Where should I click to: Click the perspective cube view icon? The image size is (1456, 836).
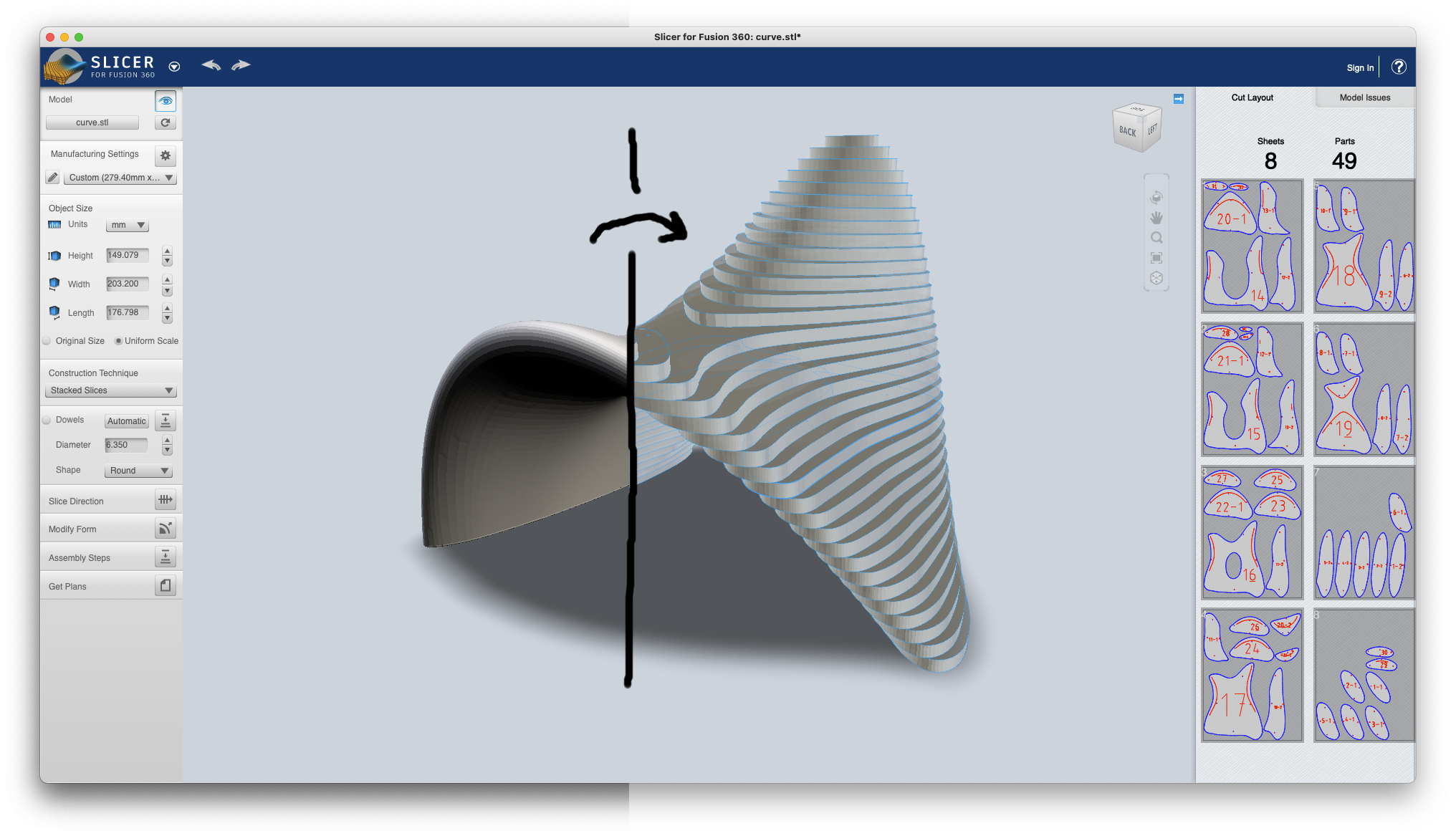(x=1156, y=278)
